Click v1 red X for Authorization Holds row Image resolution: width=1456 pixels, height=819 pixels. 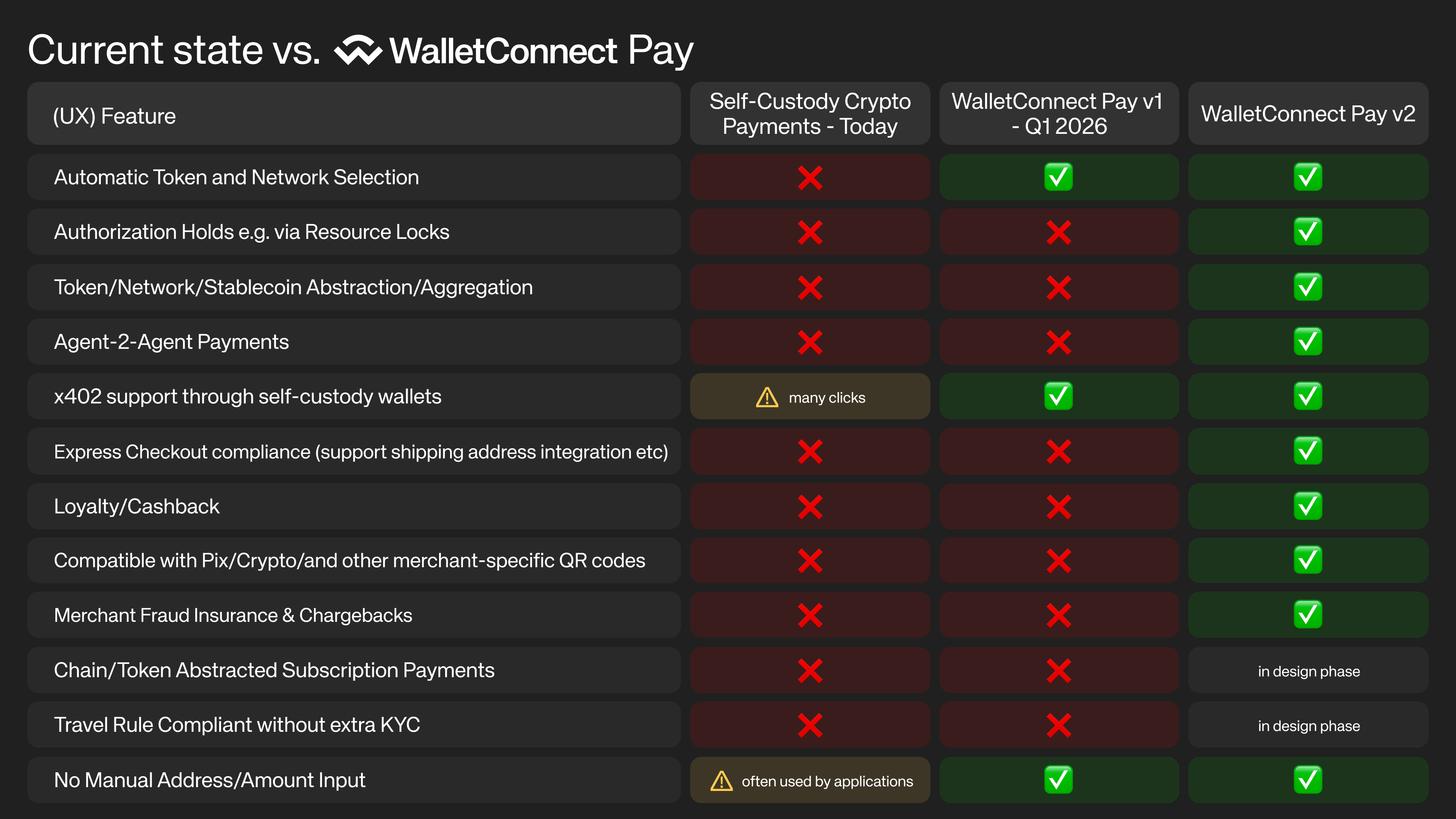1058,232
